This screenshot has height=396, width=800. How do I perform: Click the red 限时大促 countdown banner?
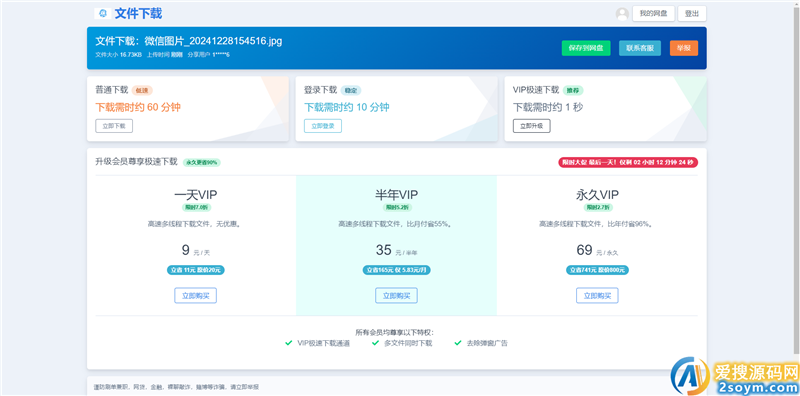pos(628,162)
